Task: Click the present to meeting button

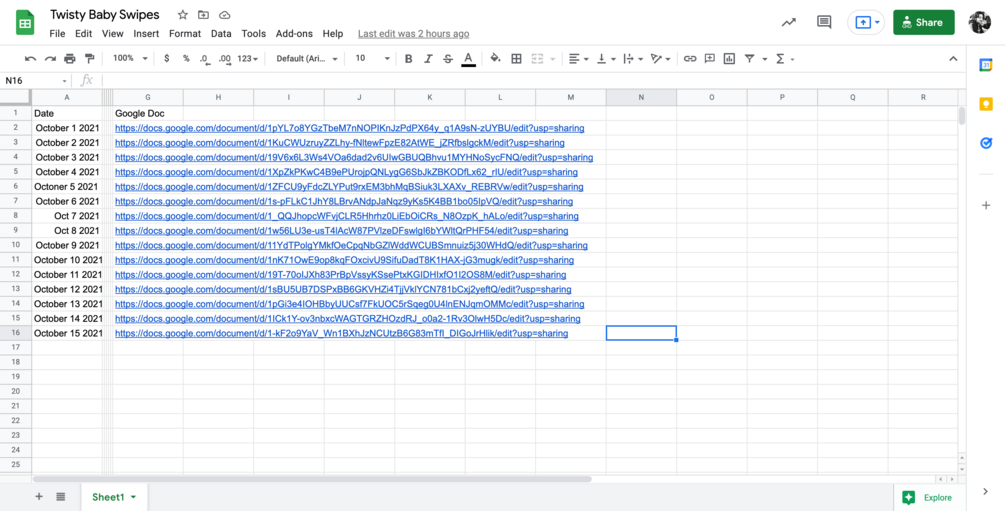Action: click(x=865, y=22)
